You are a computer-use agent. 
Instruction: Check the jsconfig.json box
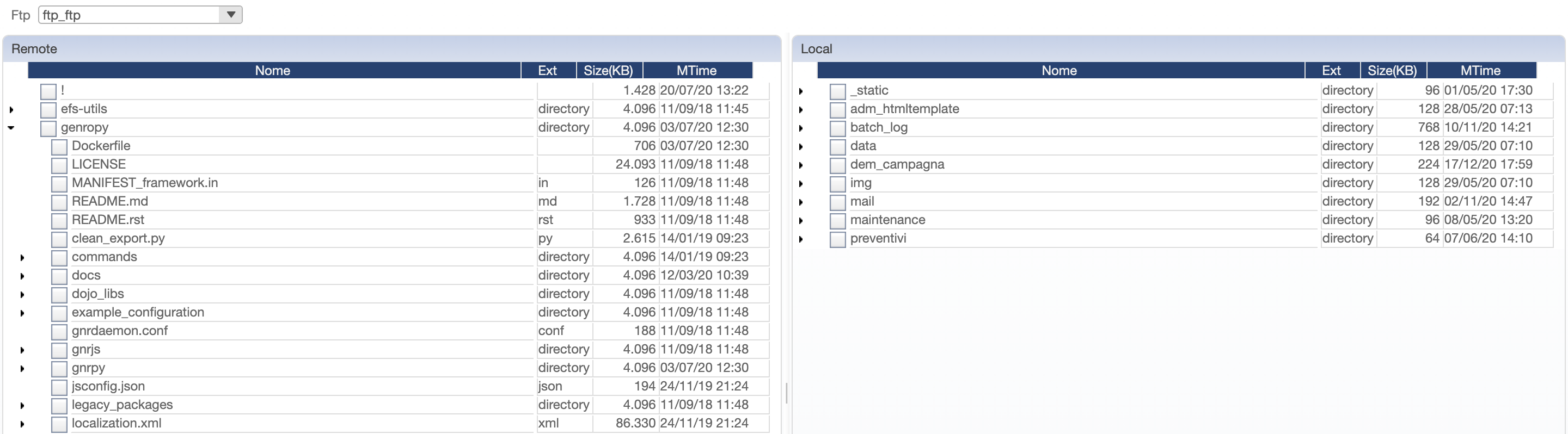pyautogui.click(x=59, y=387)
